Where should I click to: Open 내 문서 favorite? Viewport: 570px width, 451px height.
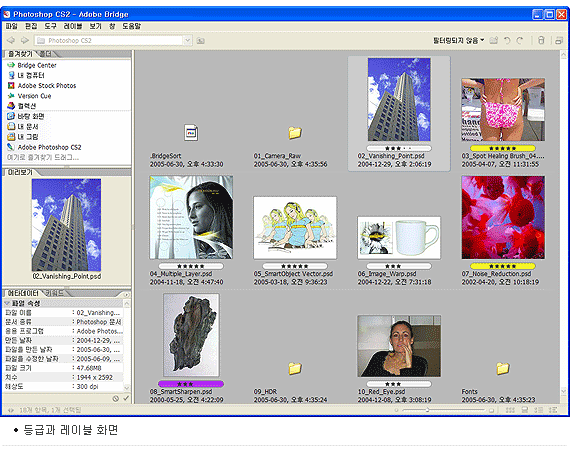click(x=23, y=126)
